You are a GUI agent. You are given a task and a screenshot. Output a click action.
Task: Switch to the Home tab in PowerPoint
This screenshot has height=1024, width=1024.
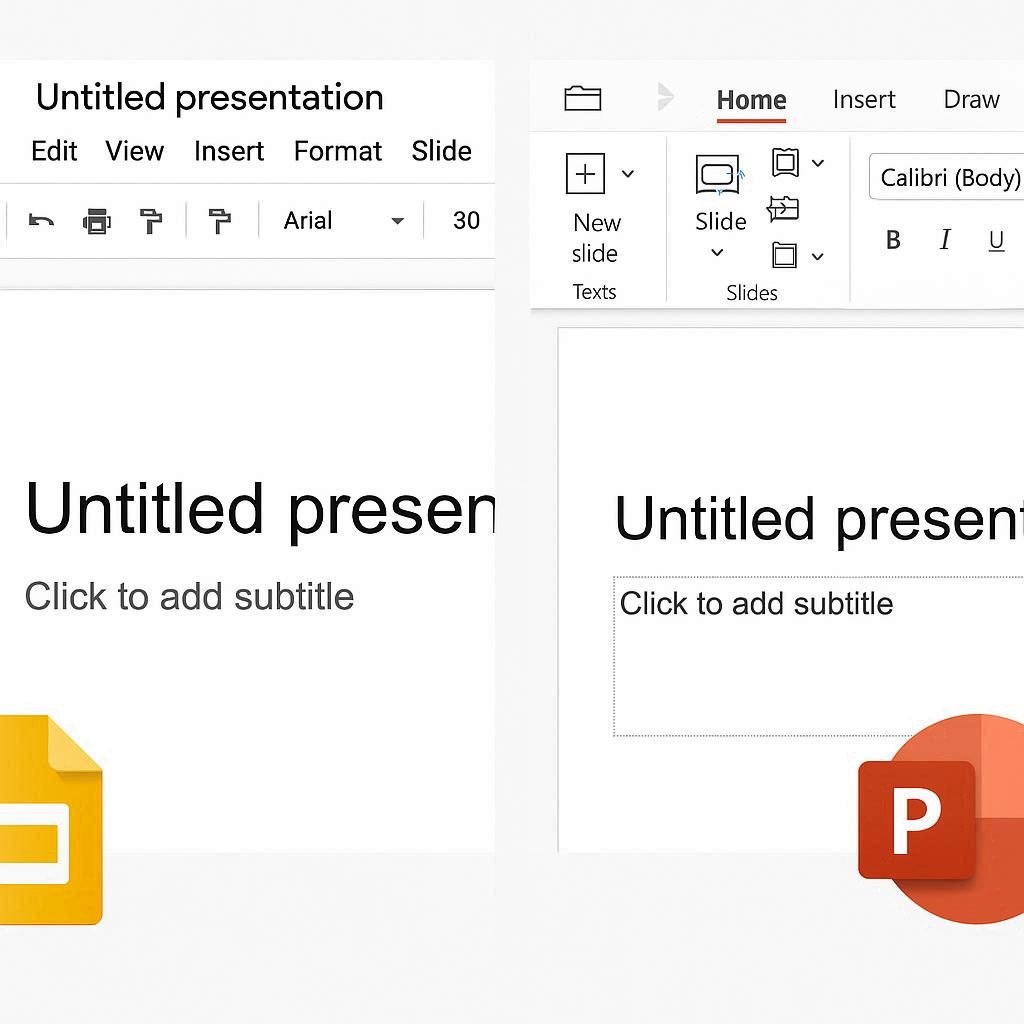point(751,101)
